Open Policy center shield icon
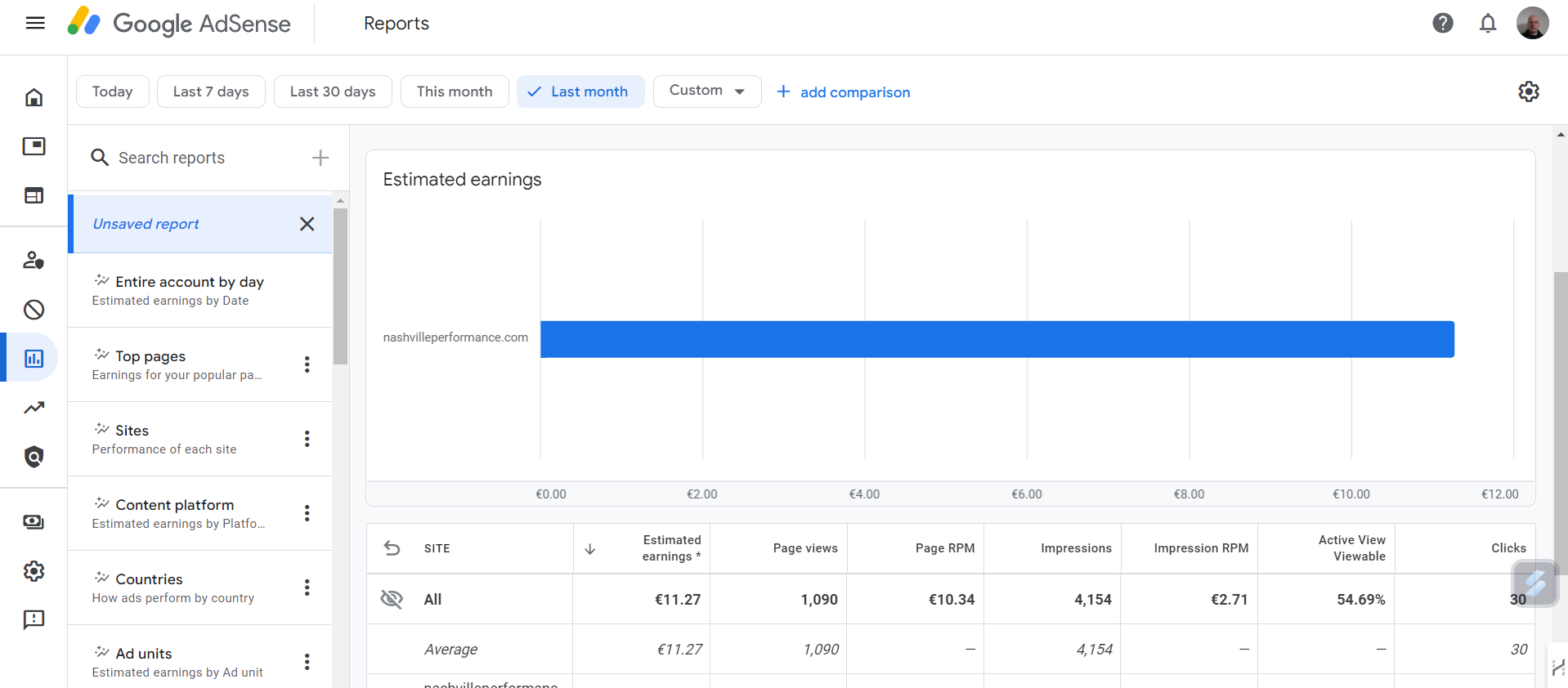The width and height of the screenshot is (1568, 688). point(34,457)
